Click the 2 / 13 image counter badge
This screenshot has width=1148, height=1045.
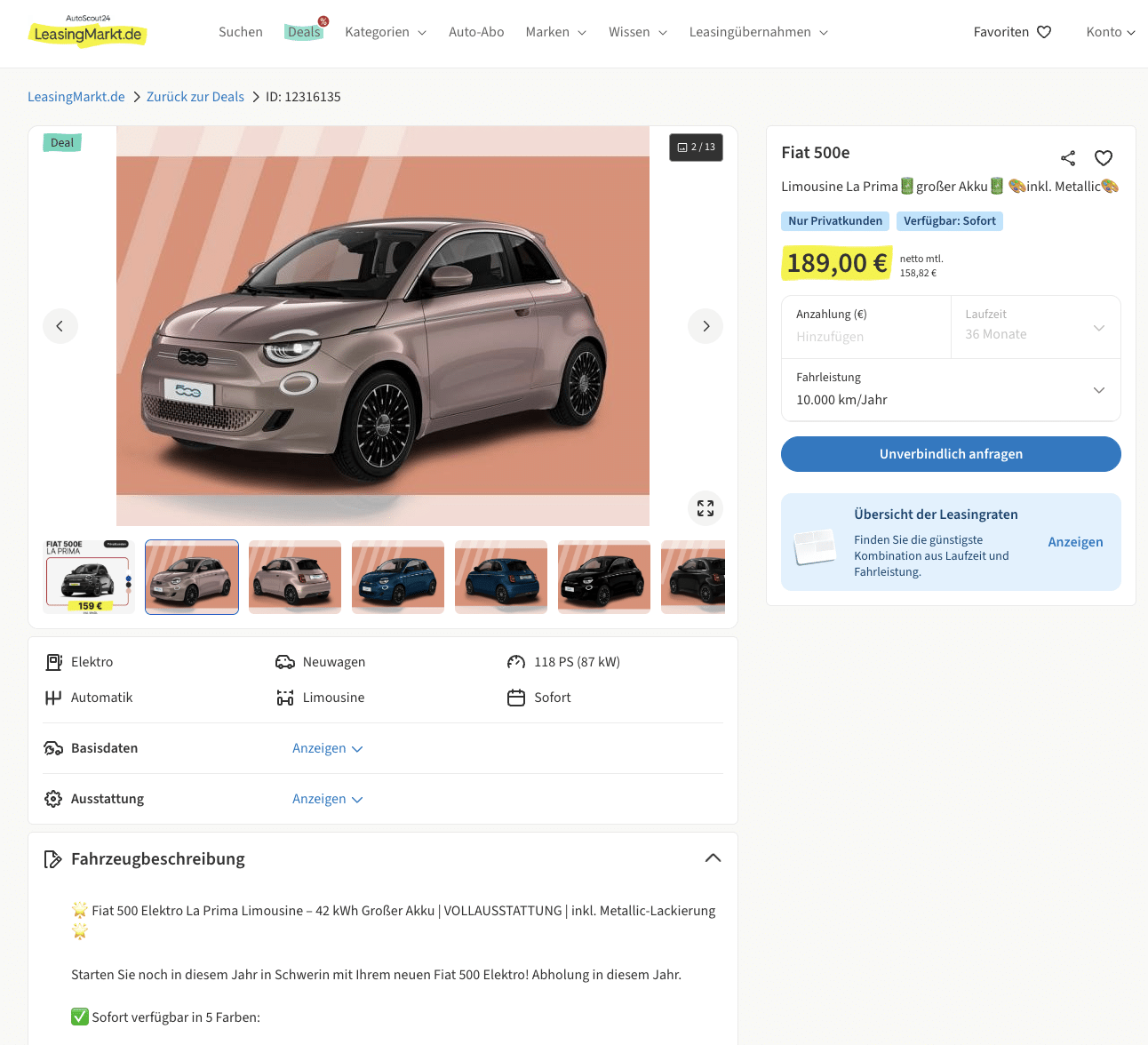click(x=696, y=148)
